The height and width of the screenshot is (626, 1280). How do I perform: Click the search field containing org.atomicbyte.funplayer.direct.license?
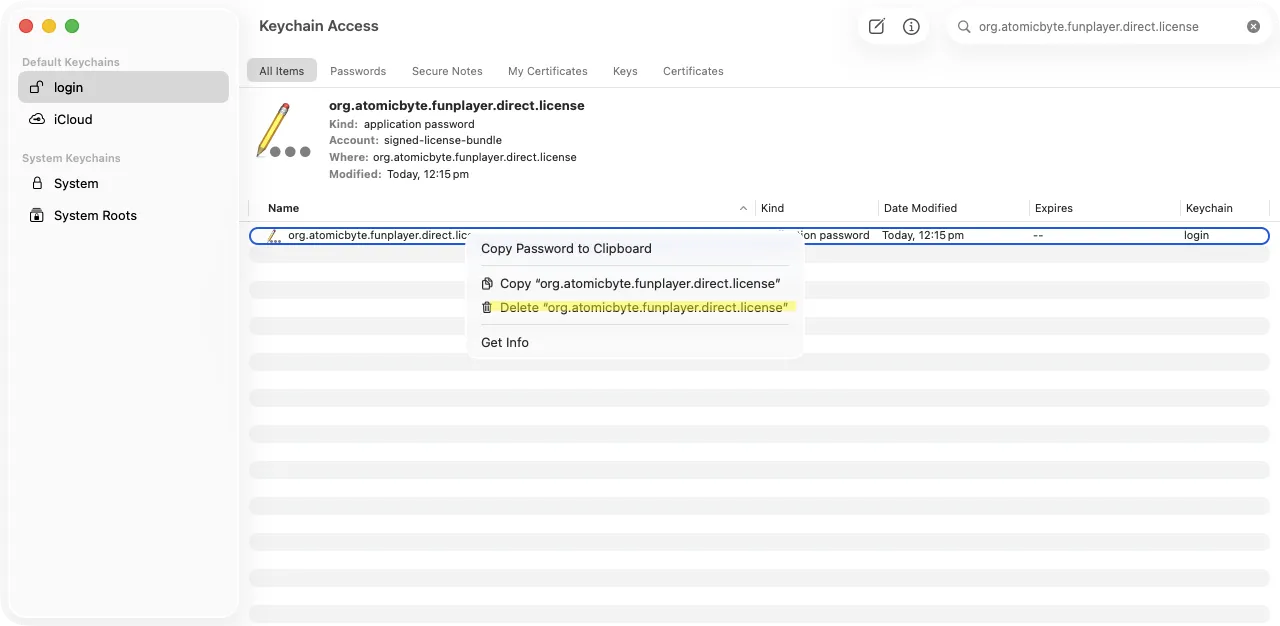click(1108, 27)
